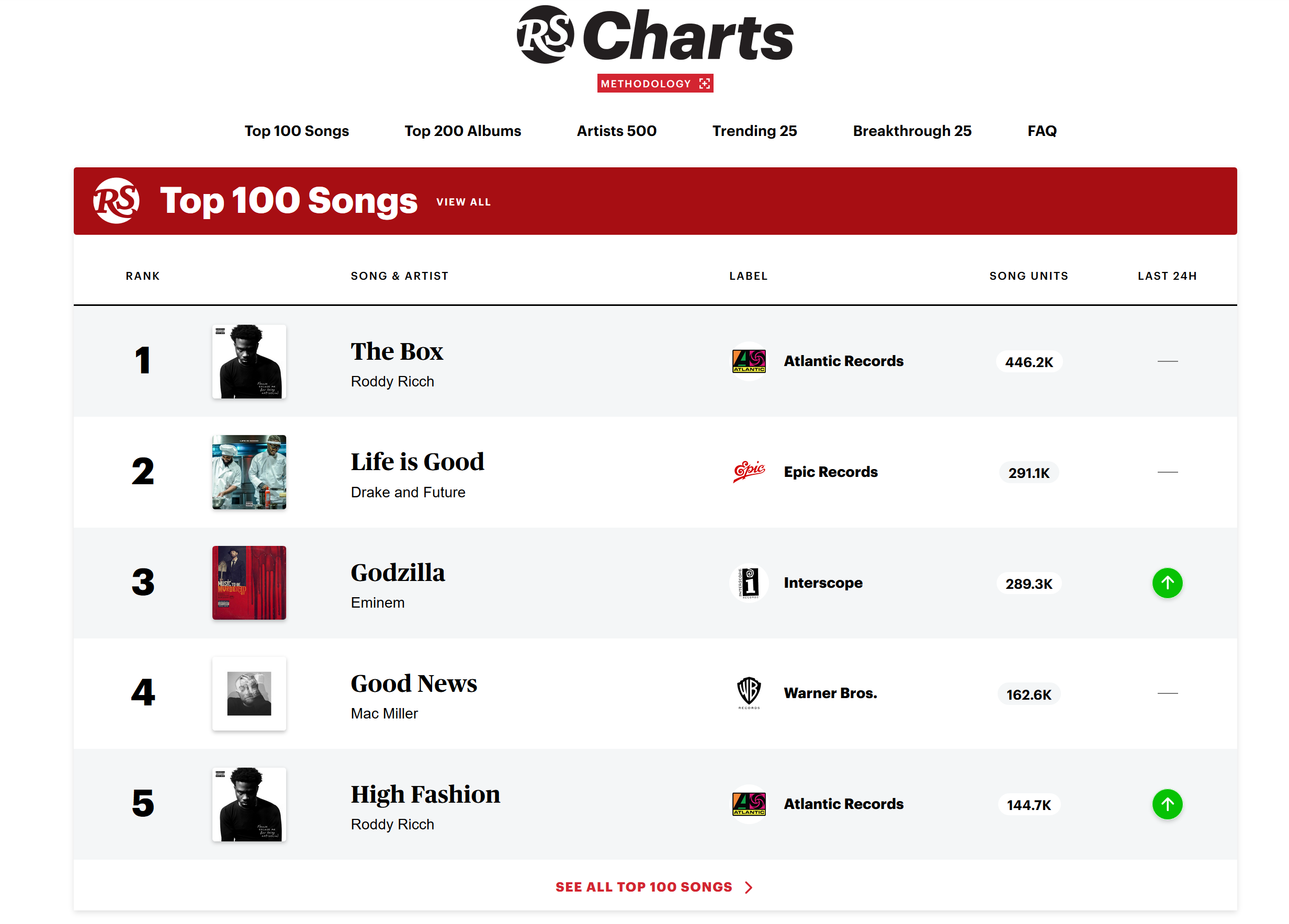
Task: Select the Good News album artwork
Action: coord(249,693)
